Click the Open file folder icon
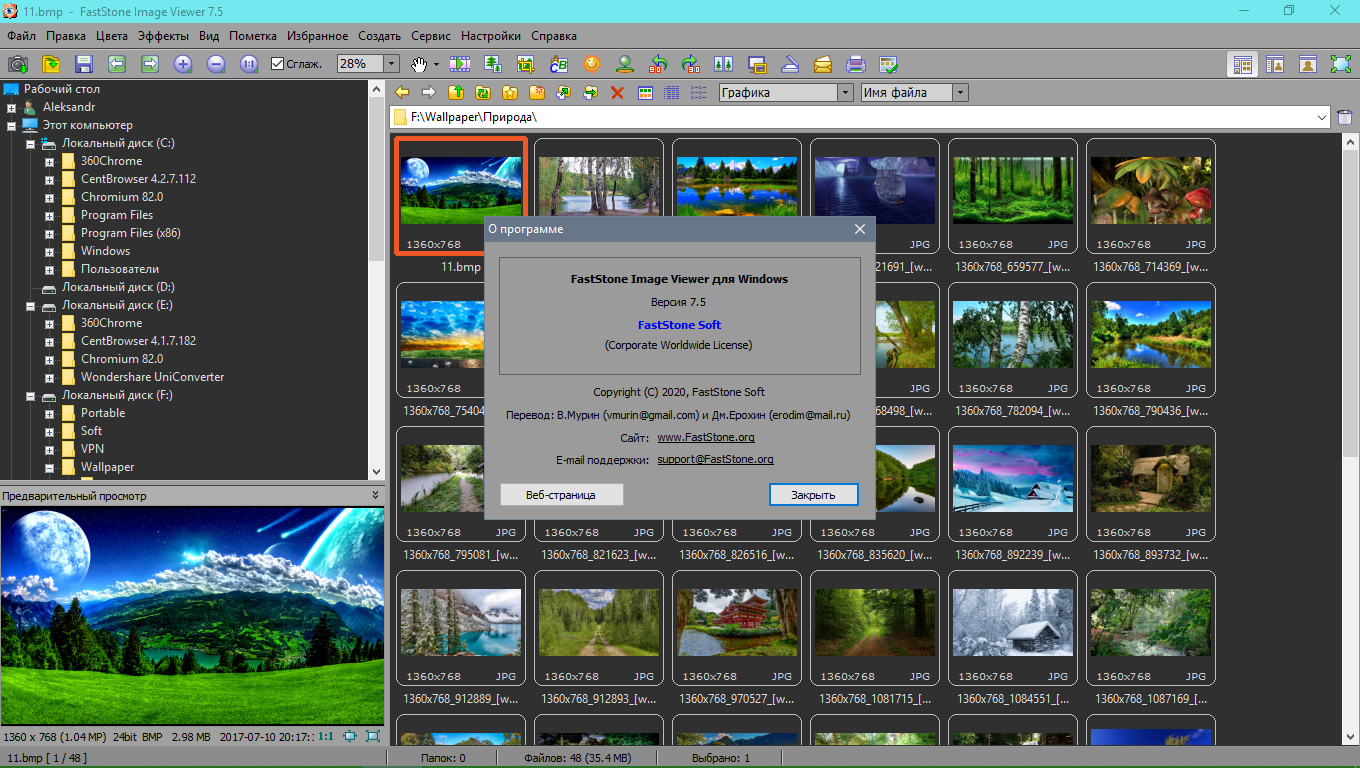The width and height of the screenshot is (1360, 768). pos(51,64)
